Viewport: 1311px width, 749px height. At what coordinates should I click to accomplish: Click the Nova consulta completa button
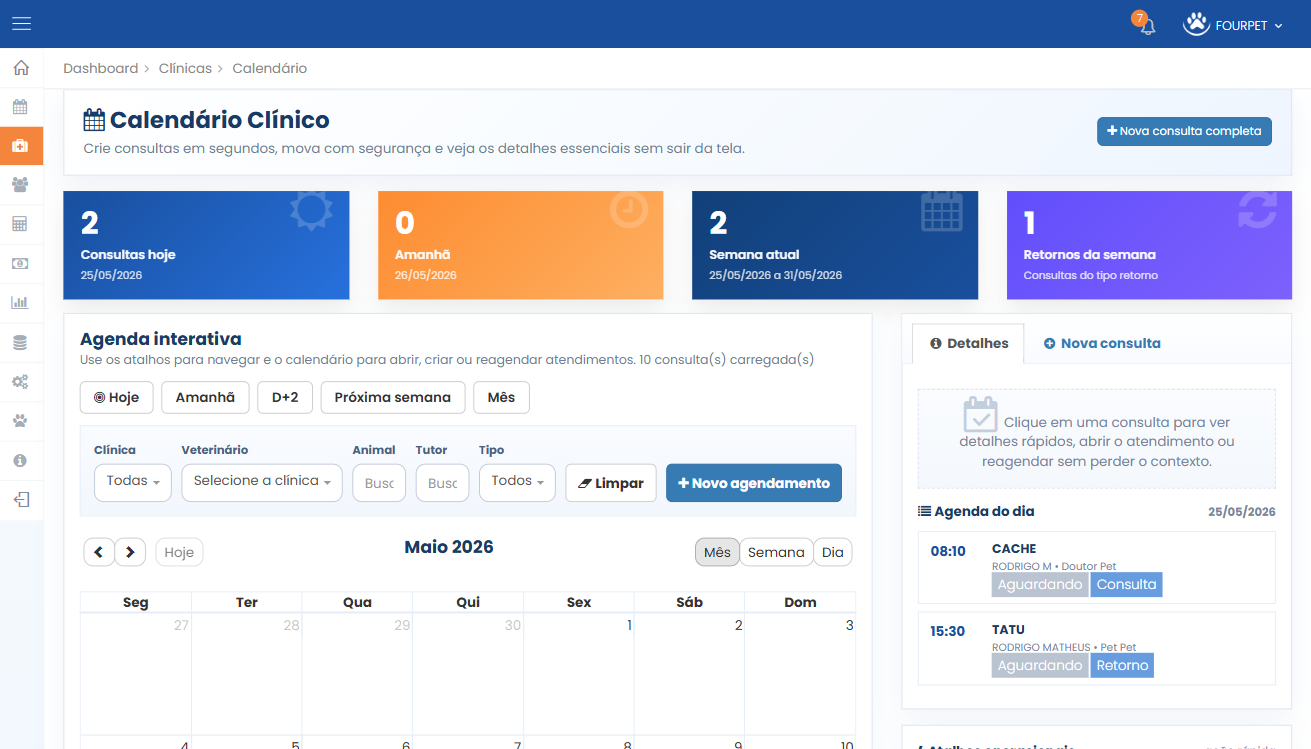pos(1184,131)
